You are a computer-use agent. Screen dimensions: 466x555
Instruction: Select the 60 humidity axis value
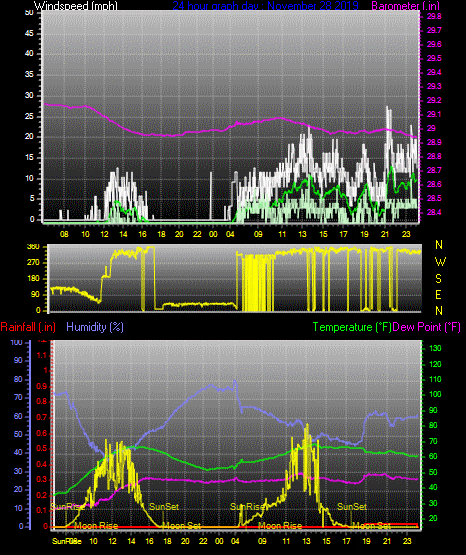click(18, 416)
